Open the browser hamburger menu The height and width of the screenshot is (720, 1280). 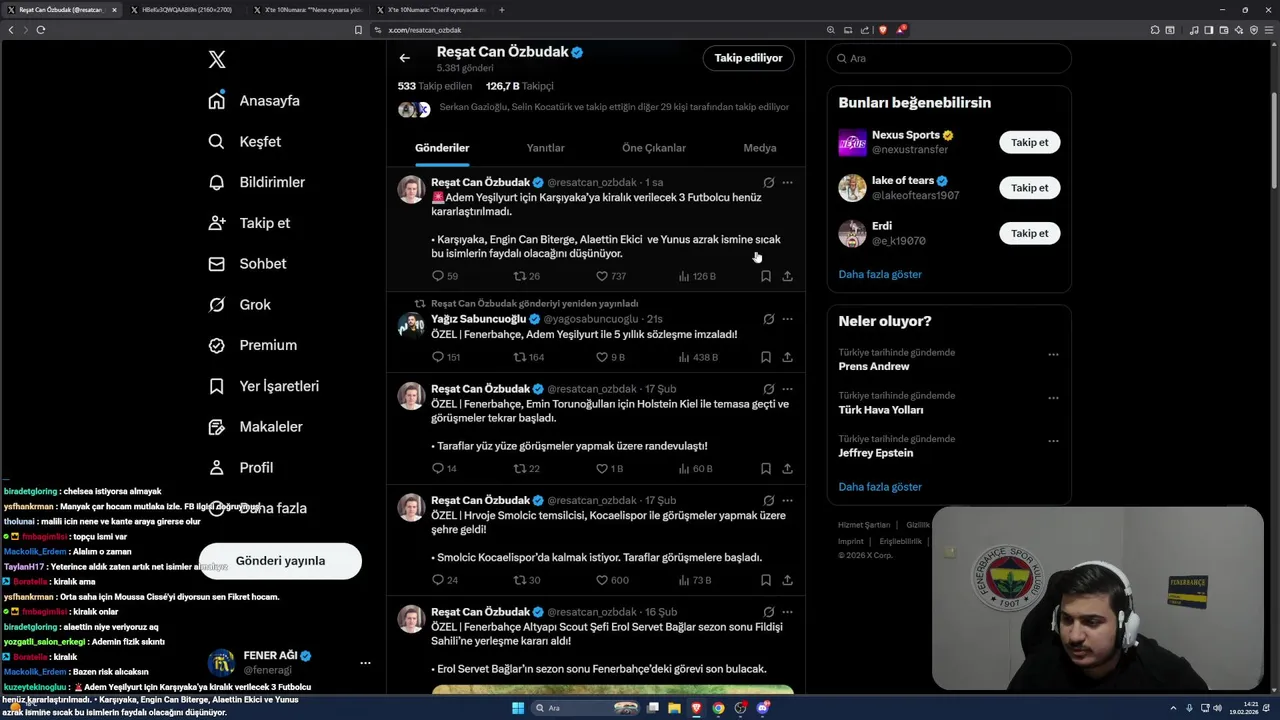click(x=1269, y=30)
